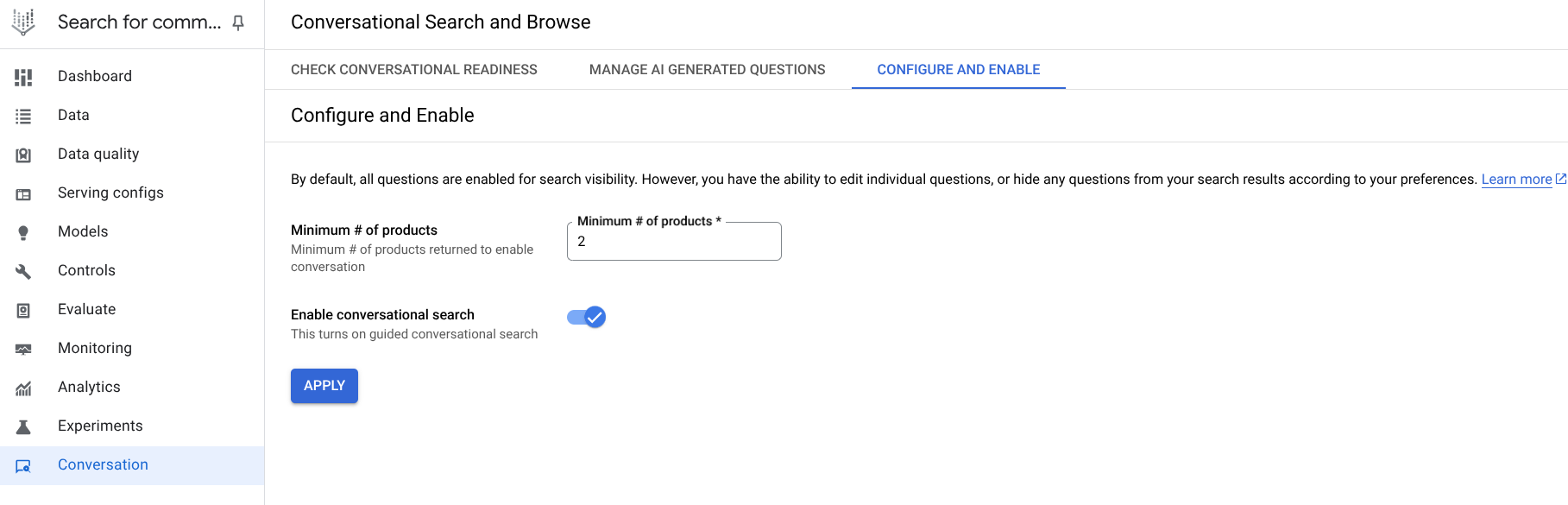
Task: Click the Data list icon
Action: [23, 116]
